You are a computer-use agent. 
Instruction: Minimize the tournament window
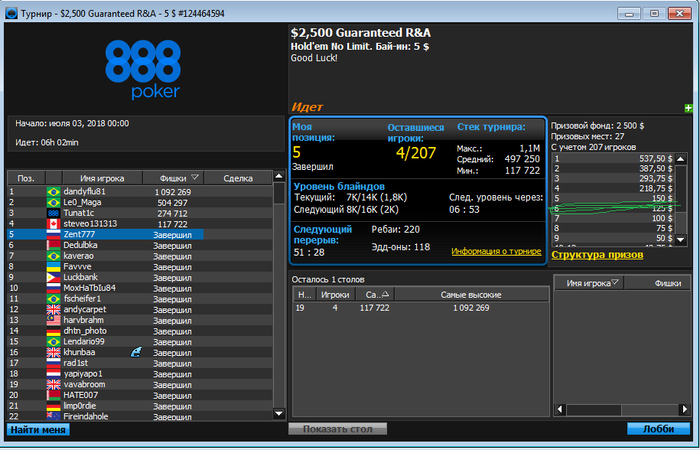(x=629, y=13)
